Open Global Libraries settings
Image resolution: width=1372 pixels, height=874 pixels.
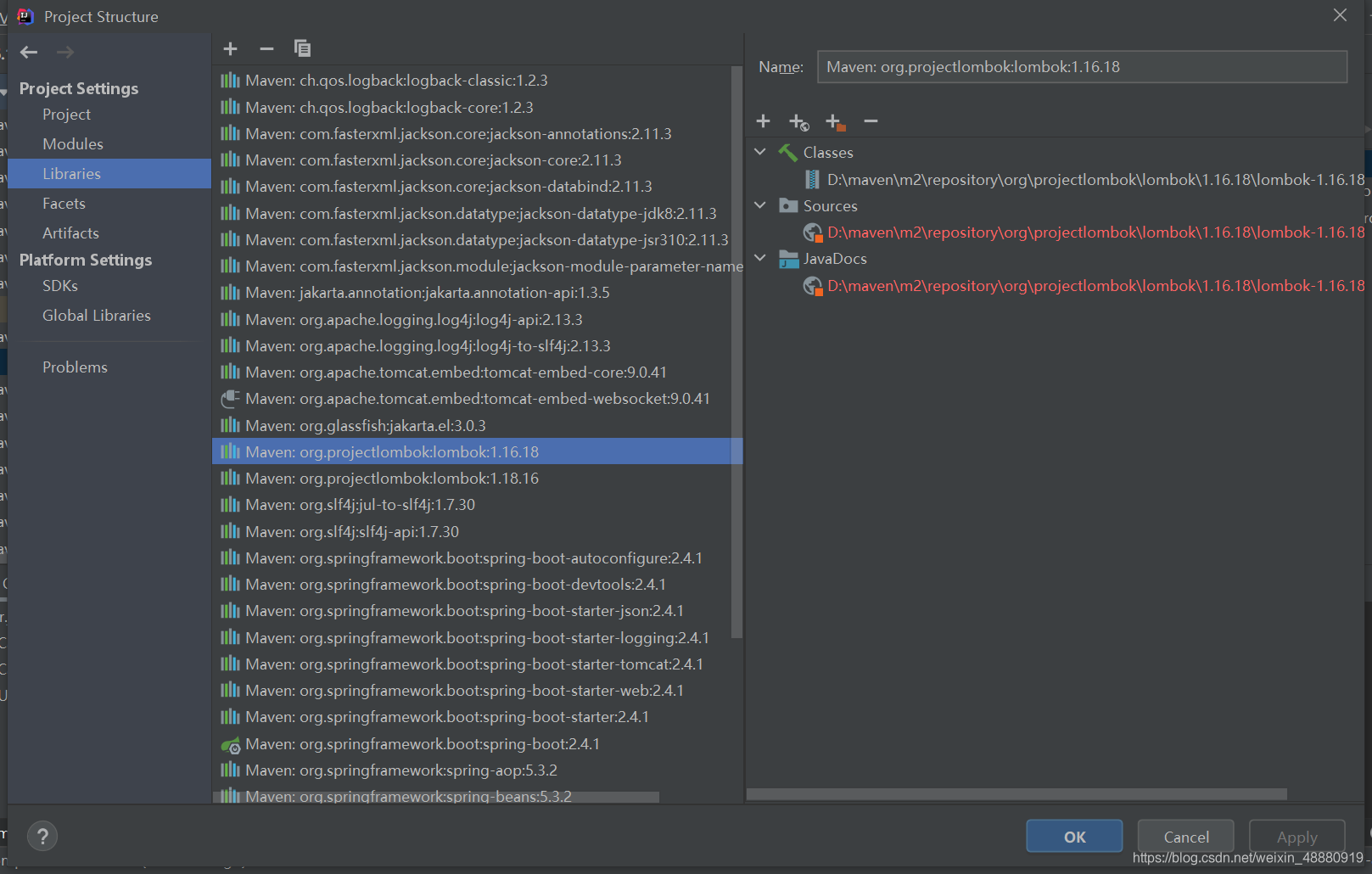tap(97, 316)
